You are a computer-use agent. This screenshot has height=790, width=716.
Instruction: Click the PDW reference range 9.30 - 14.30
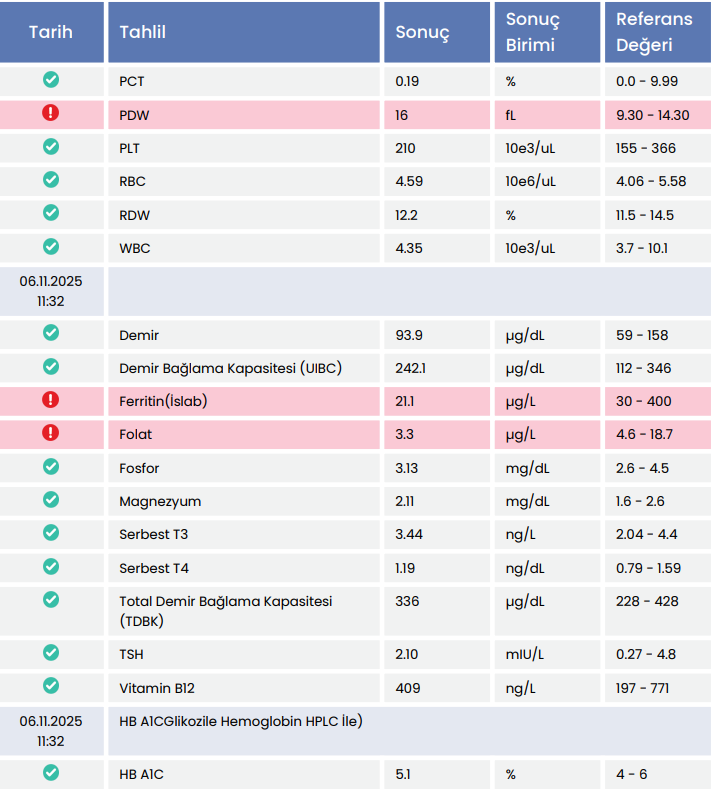653,115
